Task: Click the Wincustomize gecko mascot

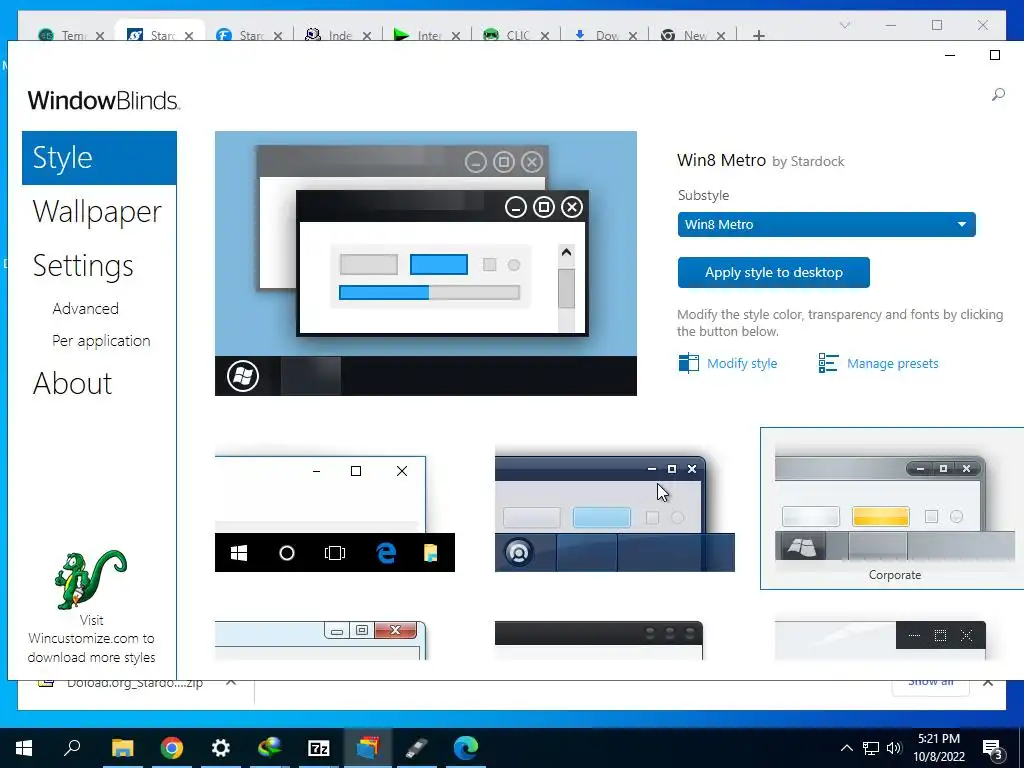Action: 91,579
